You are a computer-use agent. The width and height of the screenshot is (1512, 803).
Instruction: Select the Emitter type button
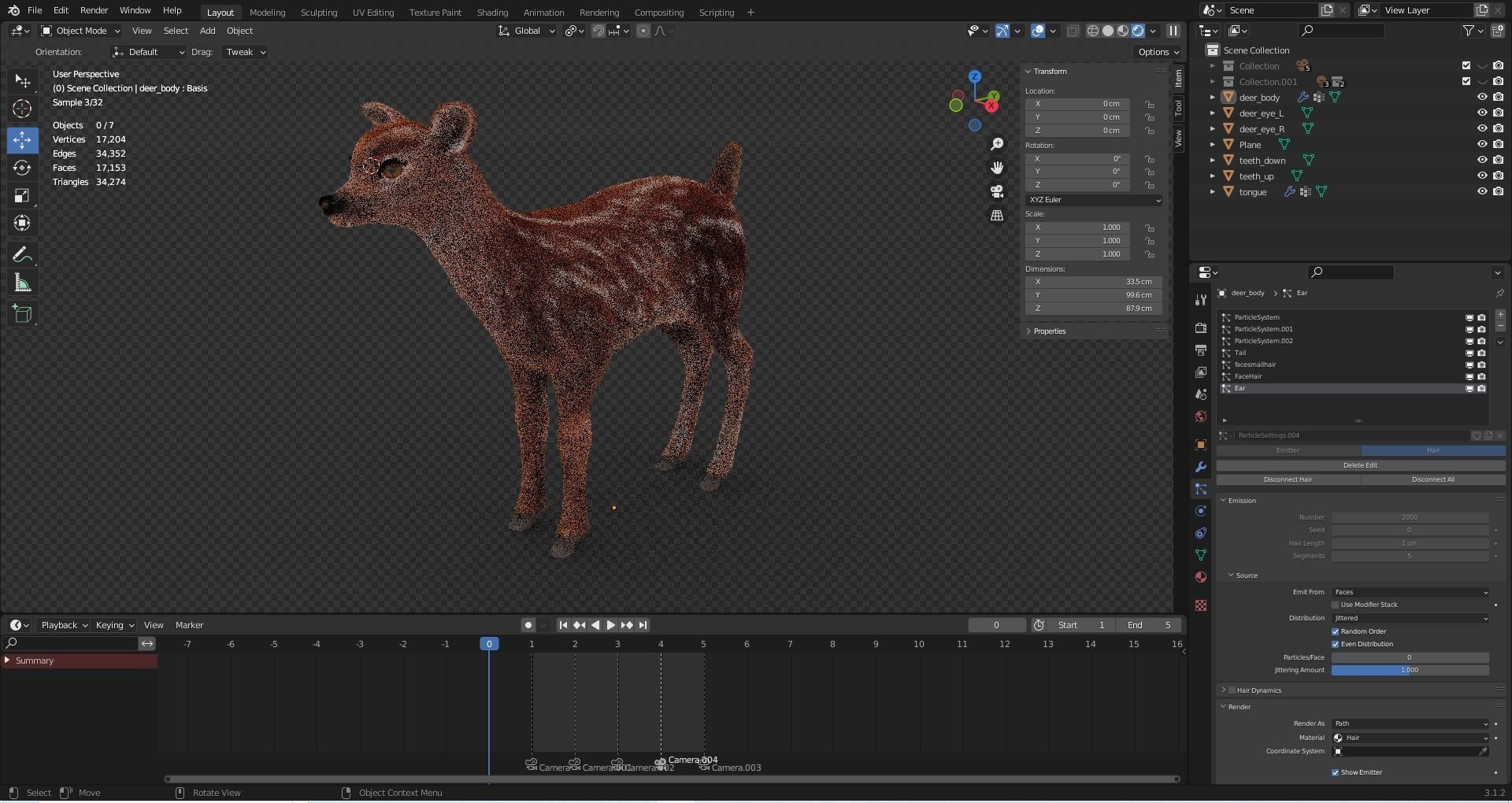point(1288,450)
